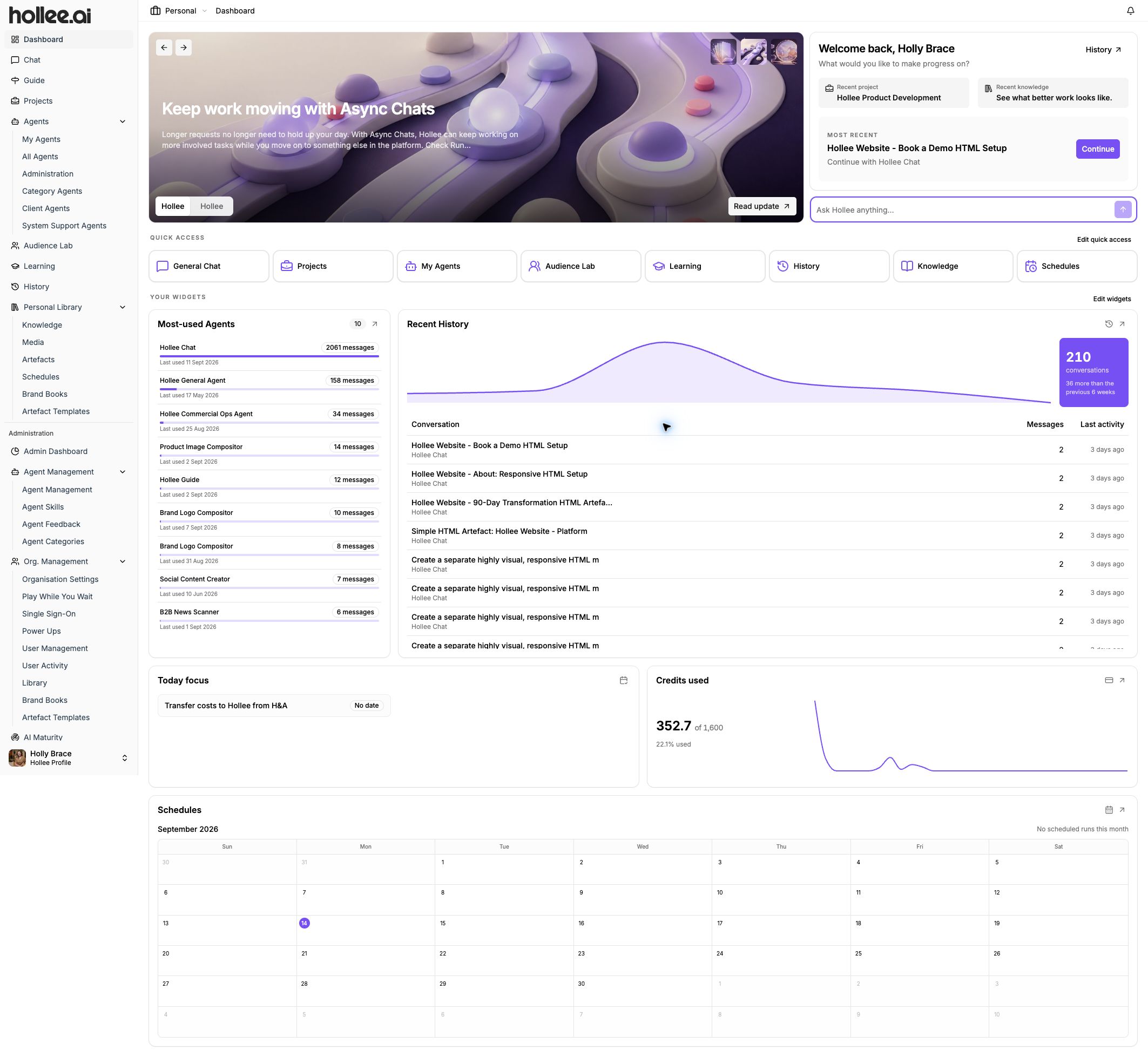Viewport: 1148px width, 1057px height.
Task: Open General Chat quick access card
Action: click(209, 267)
